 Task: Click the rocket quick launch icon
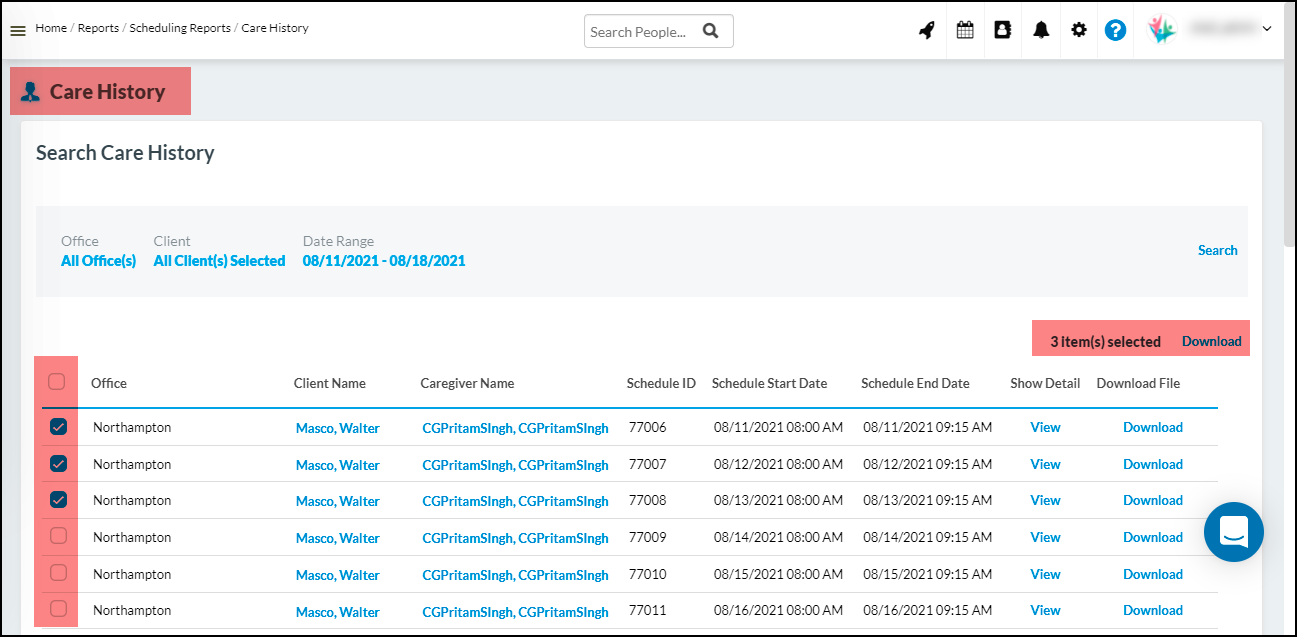point(927,30)
